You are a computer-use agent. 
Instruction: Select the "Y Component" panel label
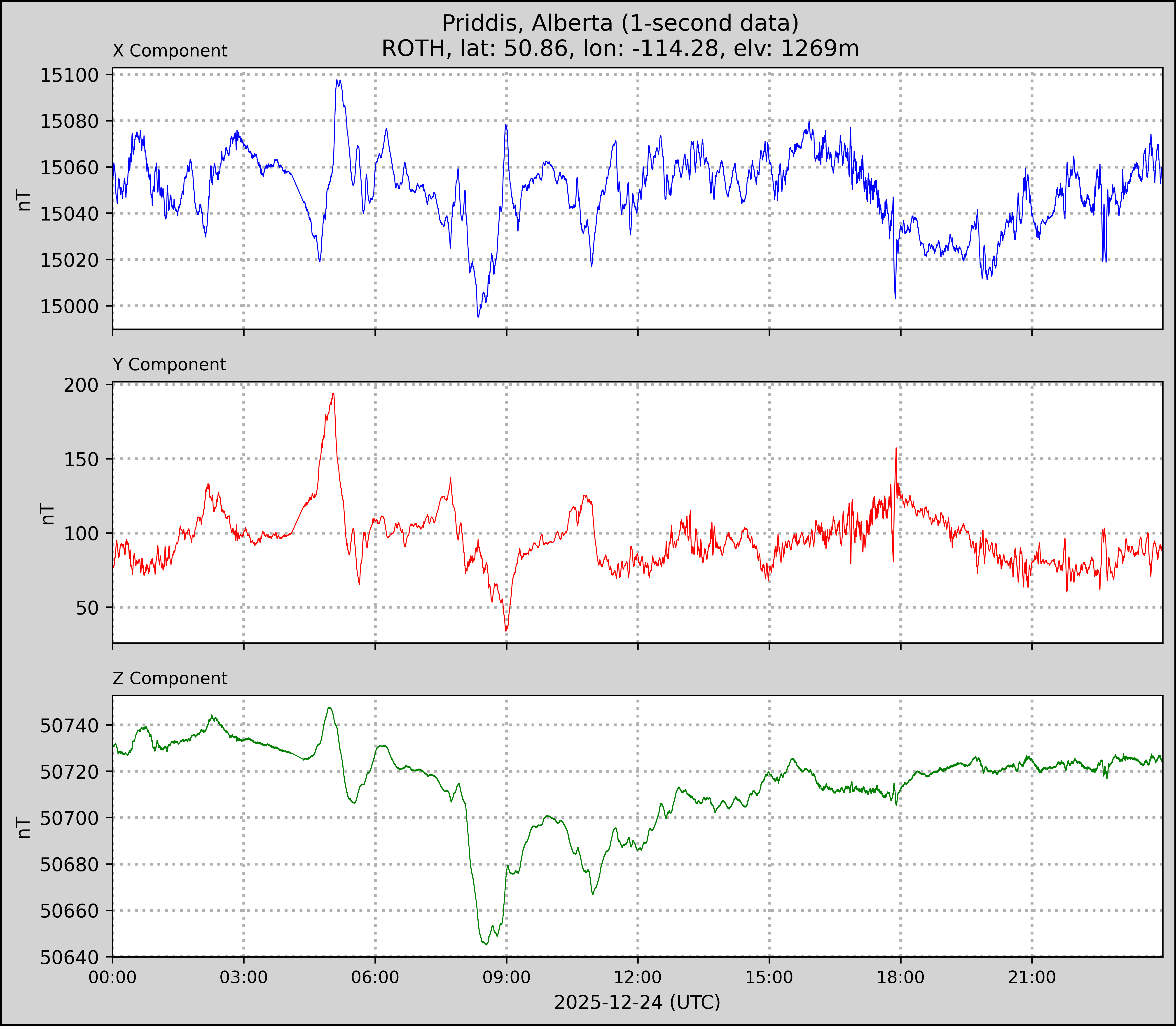pos(169,365)
